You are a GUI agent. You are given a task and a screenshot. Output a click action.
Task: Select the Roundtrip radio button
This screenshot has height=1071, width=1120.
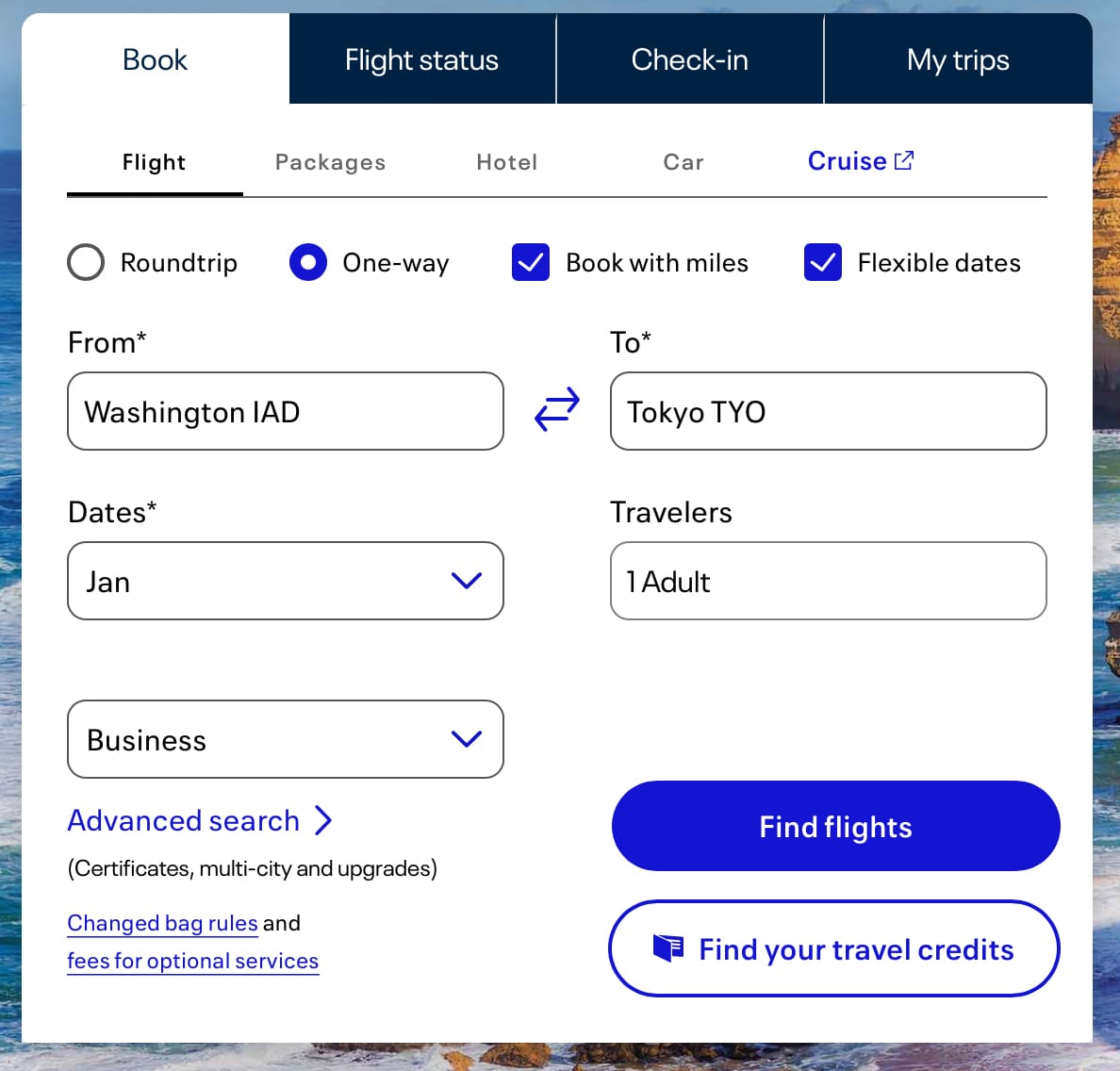(86, 262)
